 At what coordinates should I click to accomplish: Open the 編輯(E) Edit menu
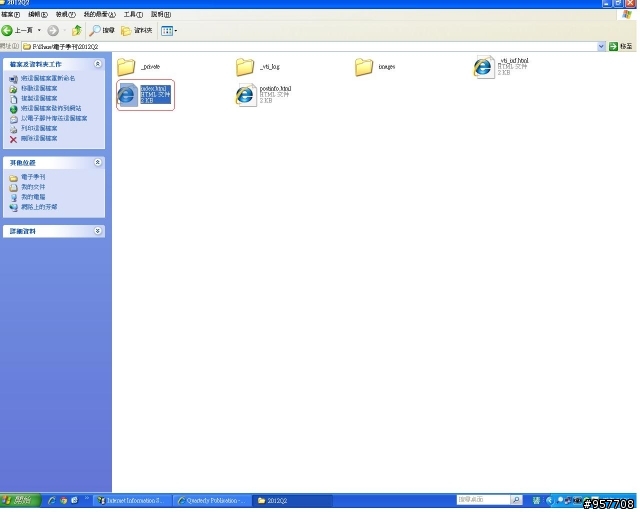(x=38, y=15)
